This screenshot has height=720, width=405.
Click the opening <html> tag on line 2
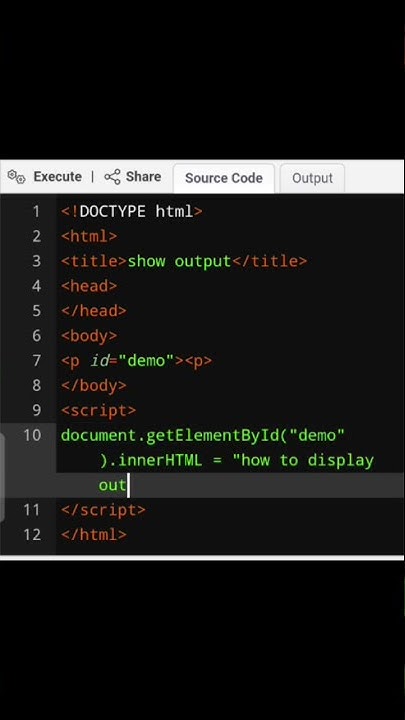[89, 236]
